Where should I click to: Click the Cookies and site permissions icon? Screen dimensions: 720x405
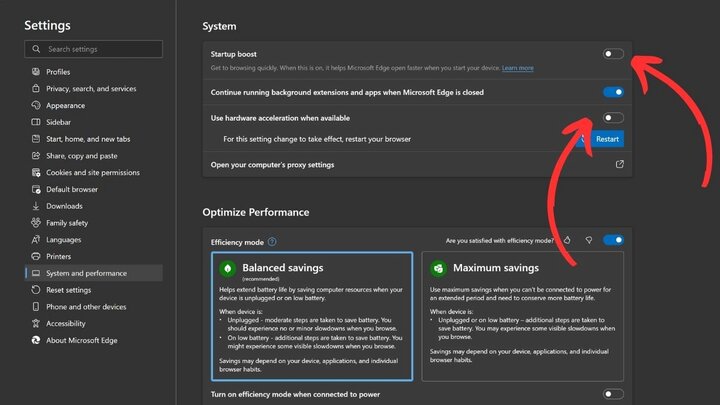[36, 172]
